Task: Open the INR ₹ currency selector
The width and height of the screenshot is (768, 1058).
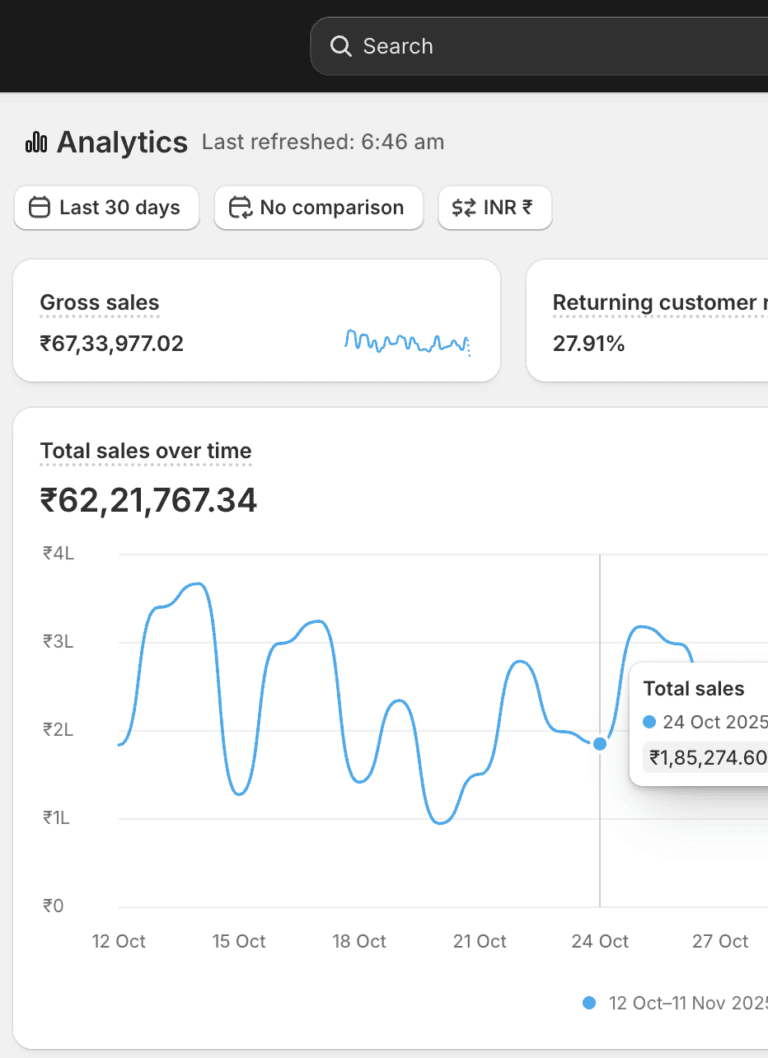Action: click(495, 208)
